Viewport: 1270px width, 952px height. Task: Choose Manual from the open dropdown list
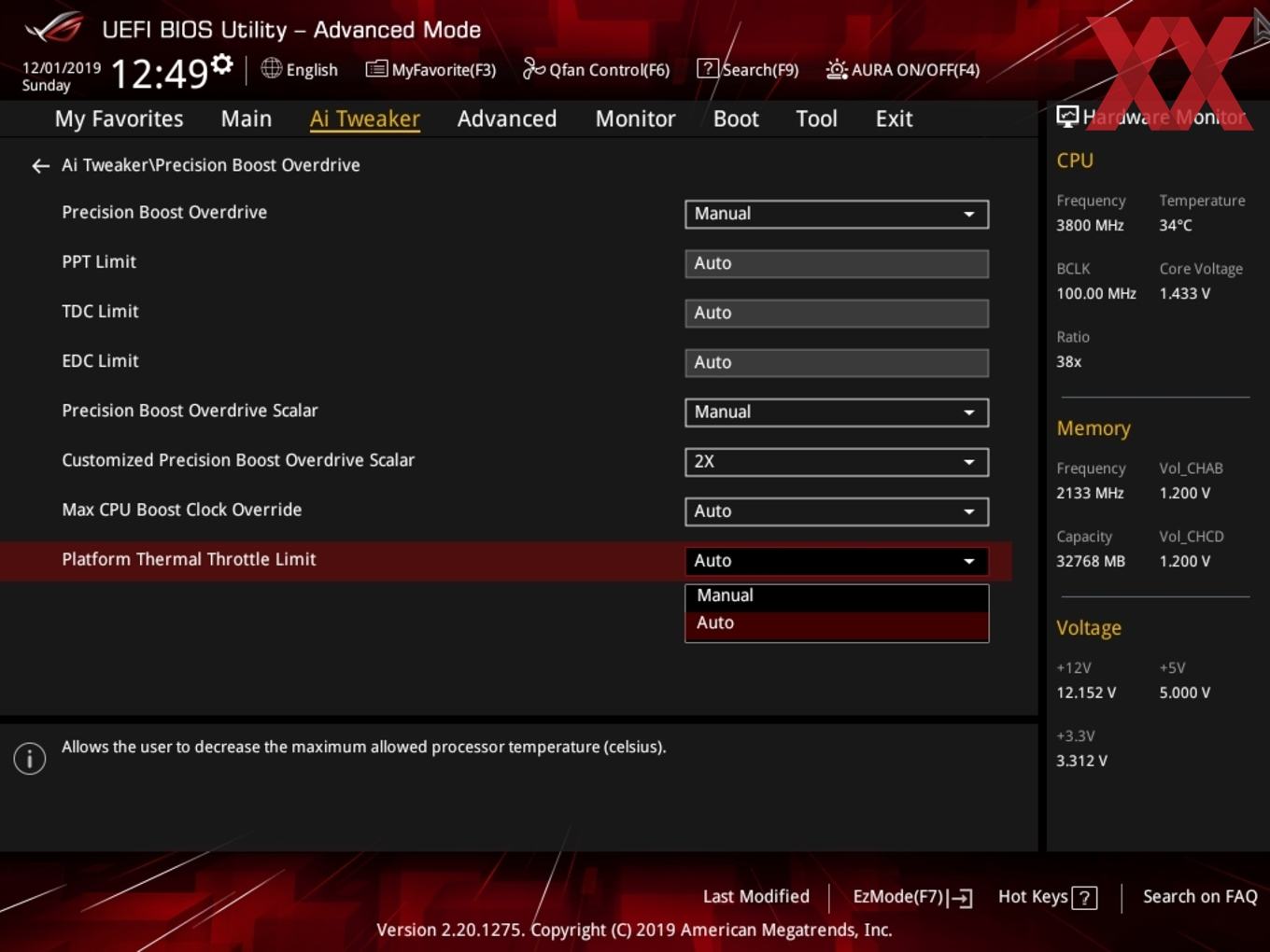837,595
